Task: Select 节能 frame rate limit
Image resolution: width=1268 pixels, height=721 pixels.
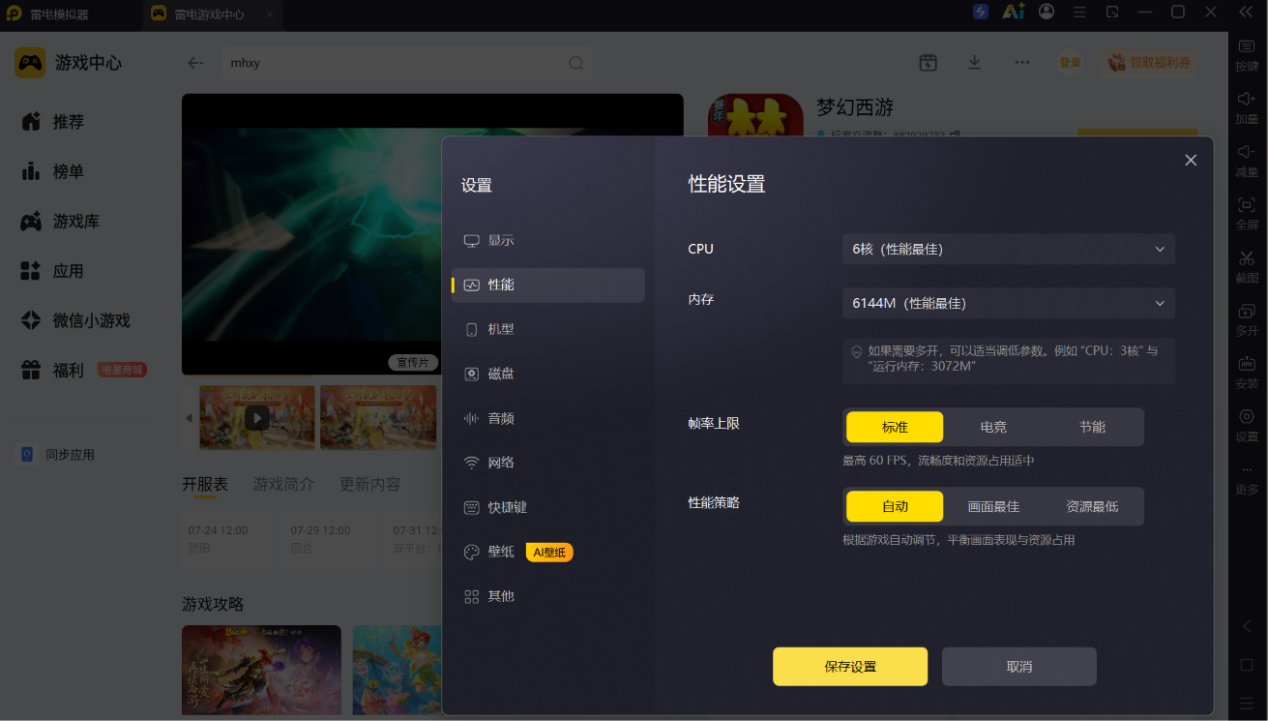Action: click(x=1092, y=427)
